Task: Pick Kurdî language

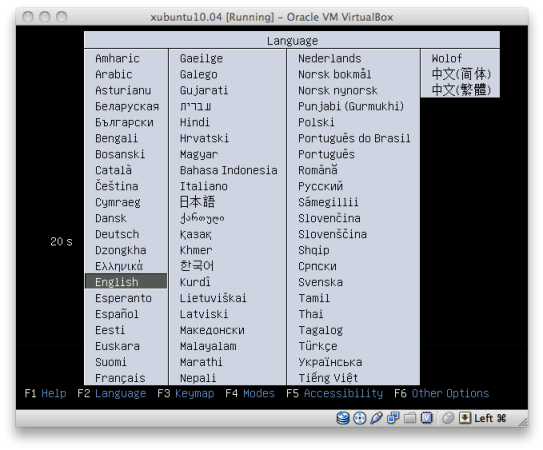Action: 195,282
